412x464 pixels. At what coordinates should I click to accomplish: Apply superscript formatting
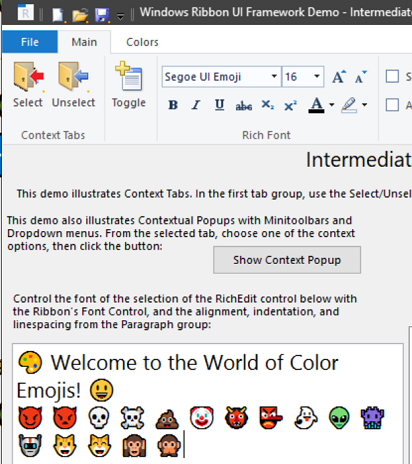point(290,105)
